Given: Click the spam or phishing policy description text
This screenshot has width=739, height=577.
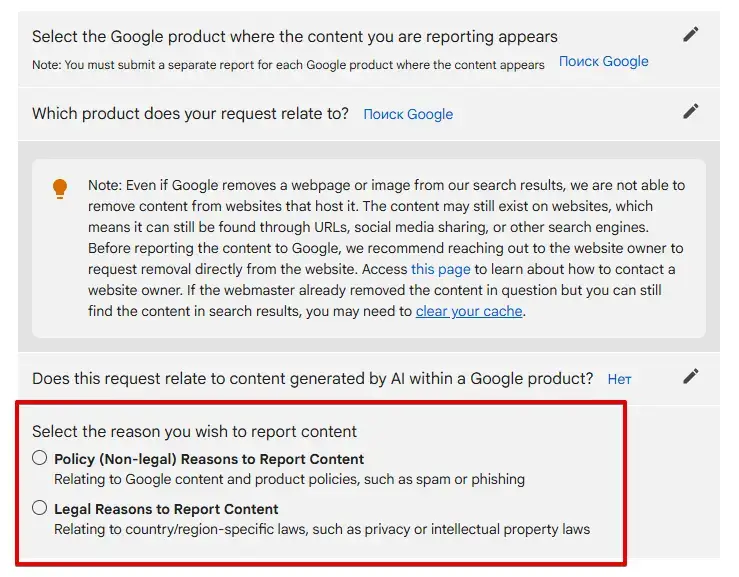Looking at the screenshot, I should pos(289,479).
